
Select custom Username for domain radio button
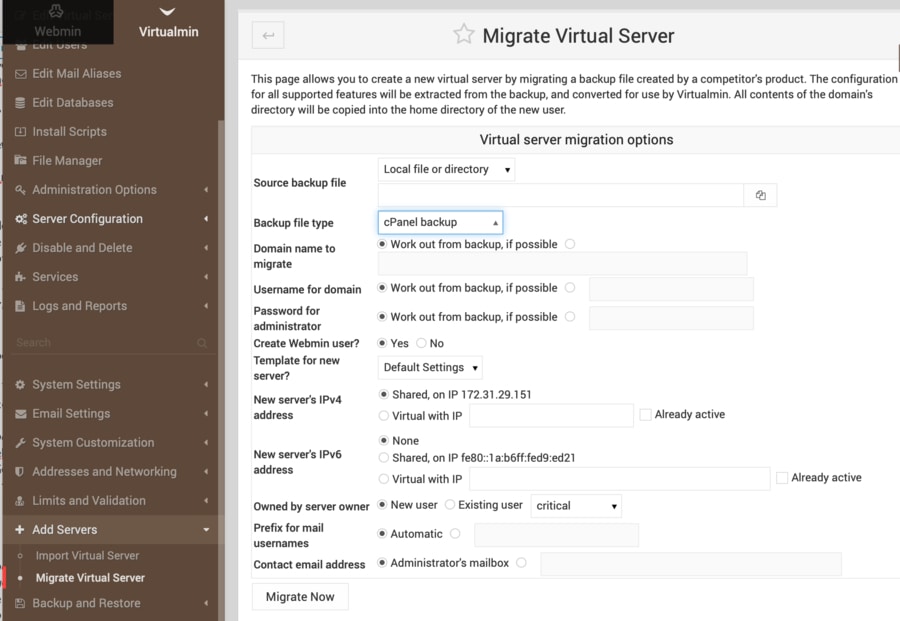[x=570, y=288]
